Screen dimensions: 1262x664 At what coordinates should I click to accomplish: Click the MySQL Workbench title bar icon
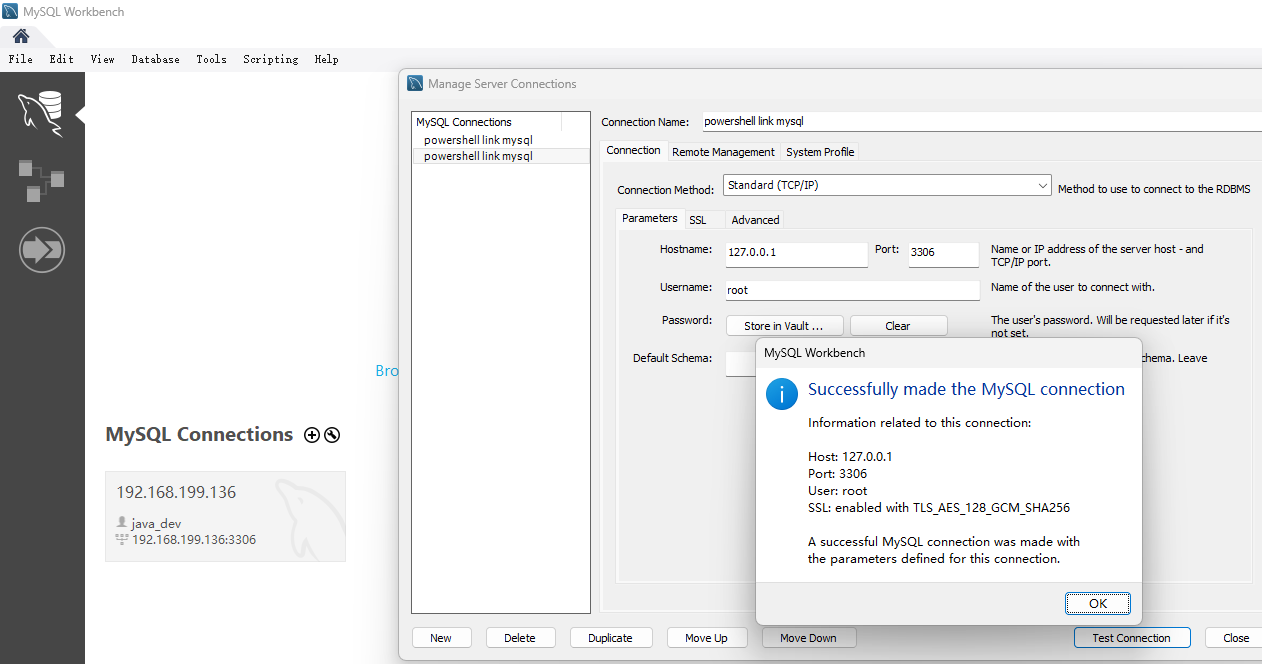(x=10, y=12)
